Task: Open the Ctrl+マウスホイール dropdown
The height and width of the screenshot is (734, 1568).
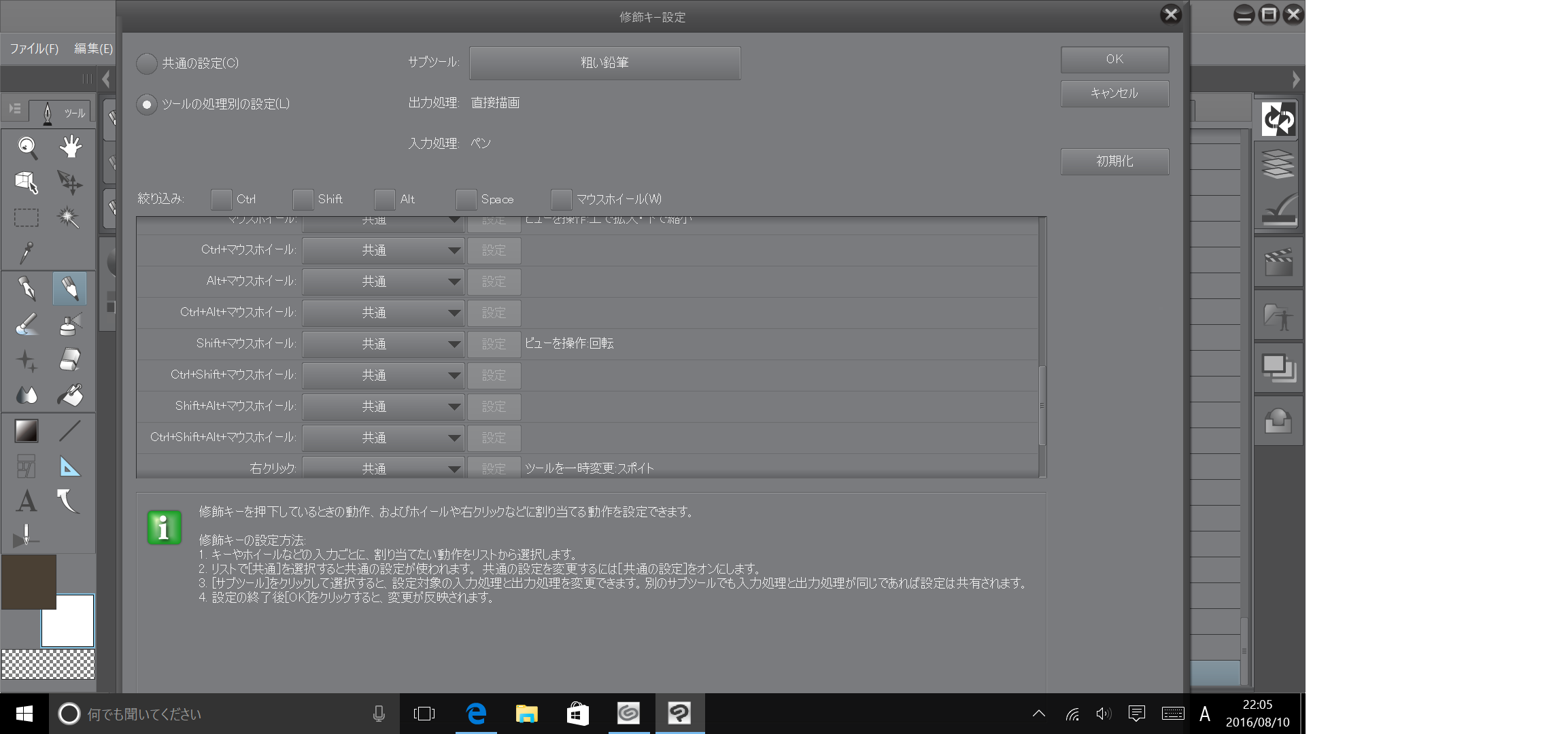Action: [x=383, y=251]
